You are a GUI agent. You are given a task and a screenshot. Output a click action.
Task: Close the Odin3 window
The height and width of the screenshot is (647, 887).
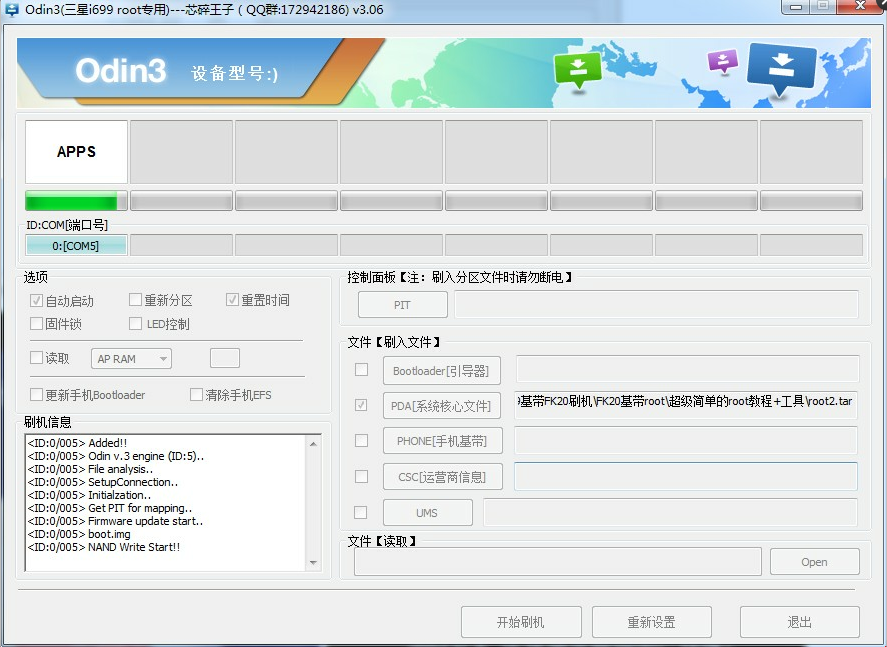click(861, 6)
